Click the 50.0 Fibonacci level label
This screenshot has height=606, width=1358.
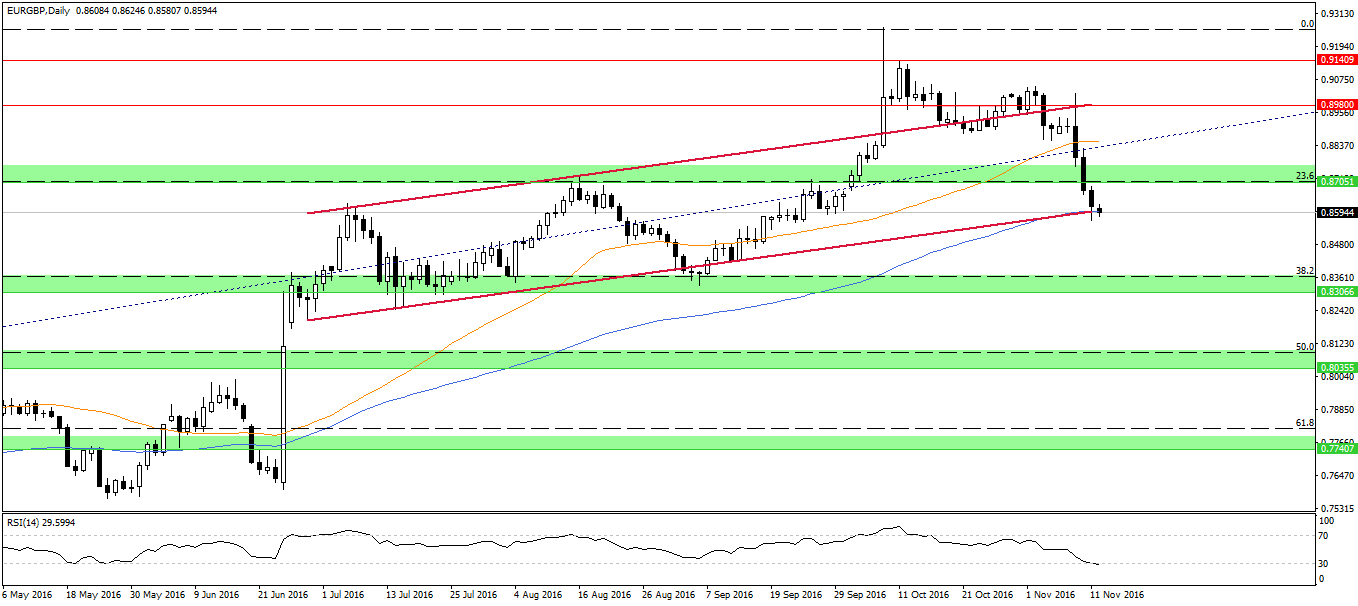1303,346
